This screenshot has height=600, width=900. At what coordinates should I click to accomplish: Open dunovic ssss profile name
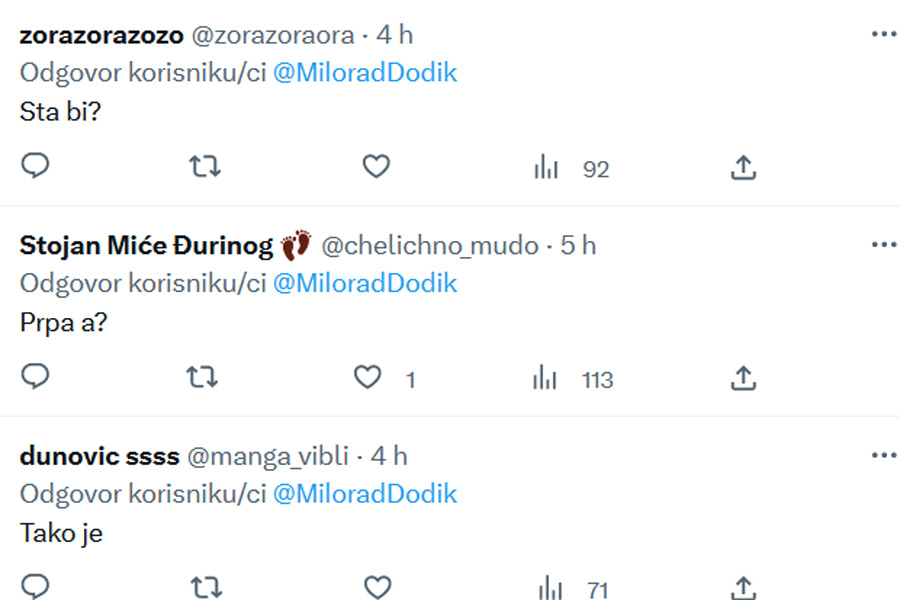pos(99,456)
